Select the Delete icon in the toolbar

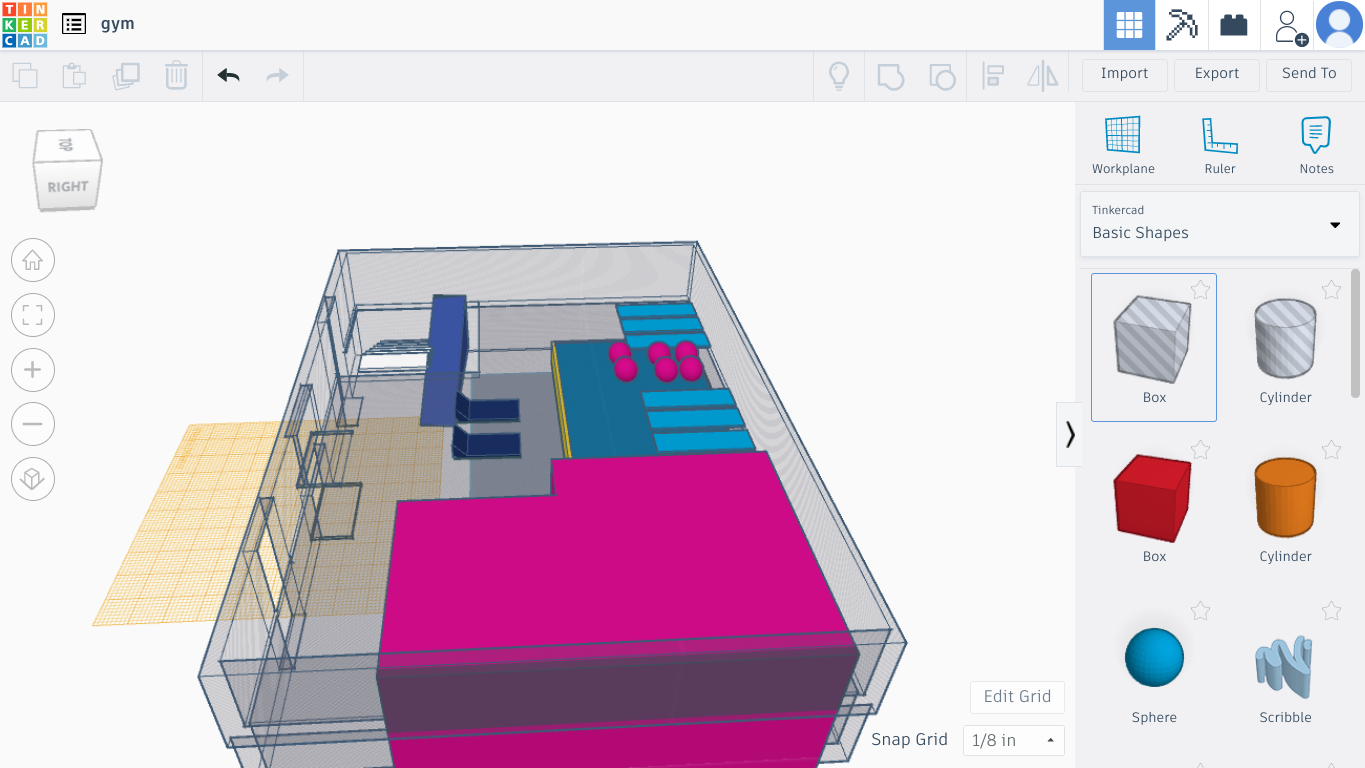click(176, 75)
